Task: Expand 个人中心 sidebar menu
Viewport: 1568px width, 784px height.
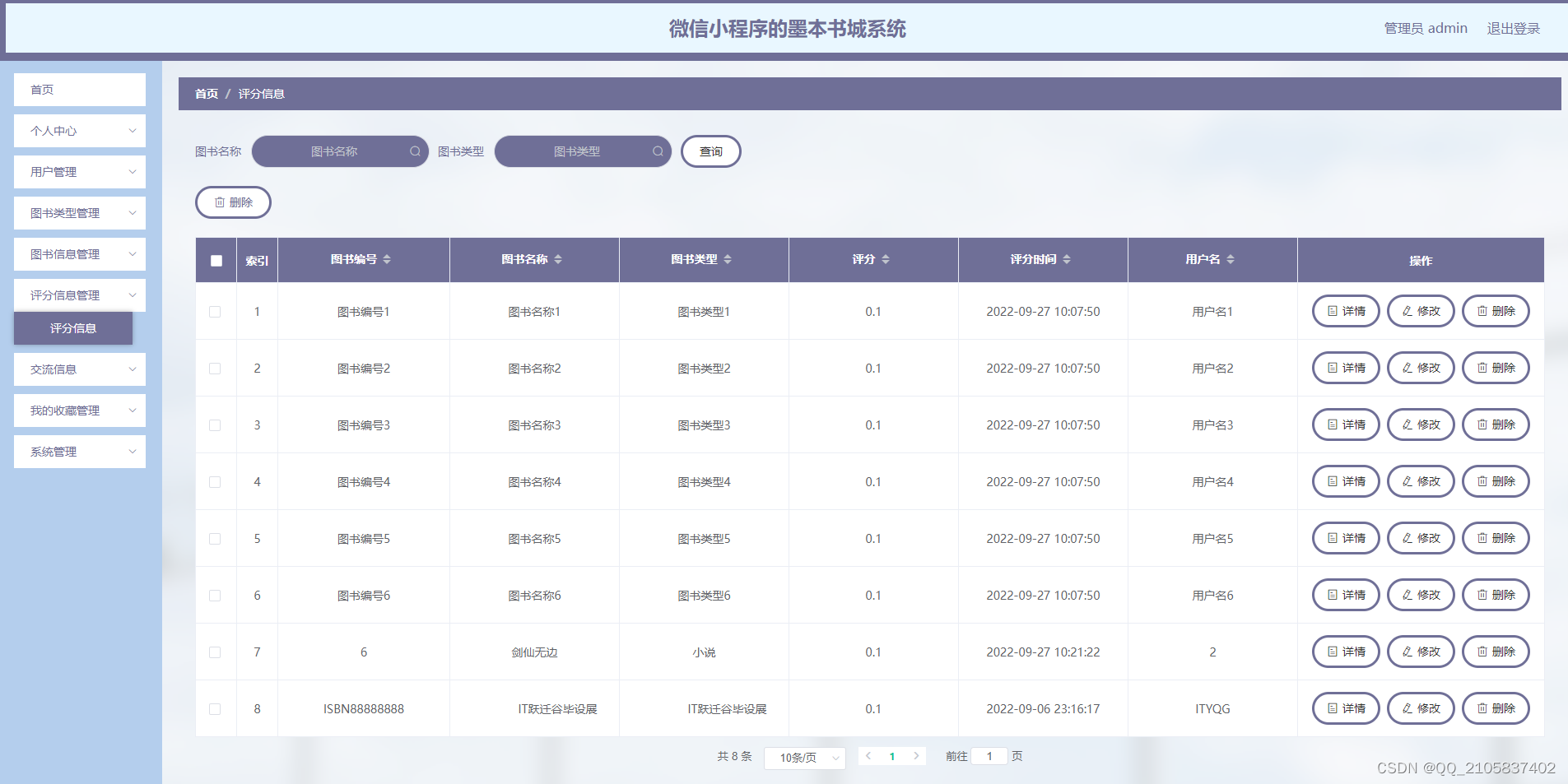Action: [80, 131]
